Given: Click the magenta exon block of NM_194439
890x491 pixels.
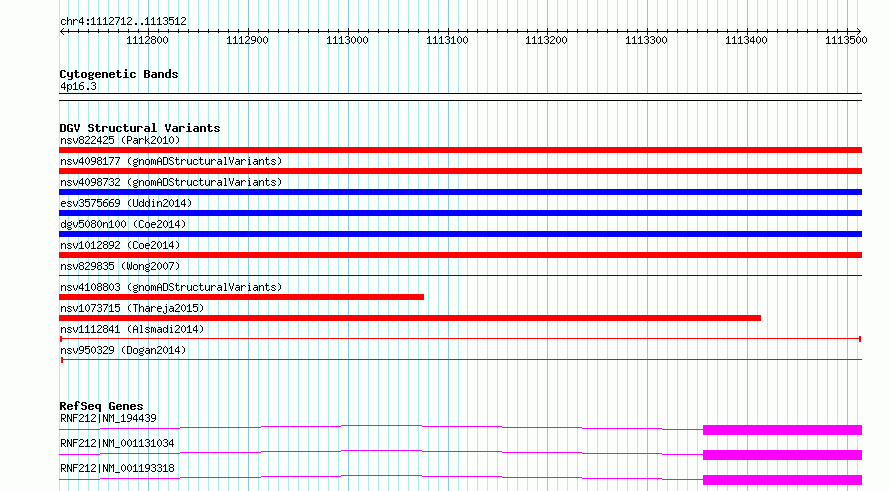Looking at the screenshot, I should click(x=782, y=430).
